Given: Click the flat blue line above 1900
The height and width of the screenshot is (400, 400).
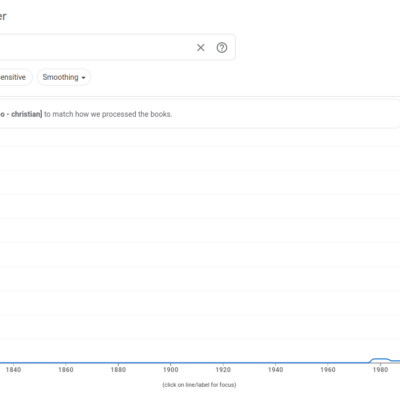Looking at the screenshot, I should point(171,363).
